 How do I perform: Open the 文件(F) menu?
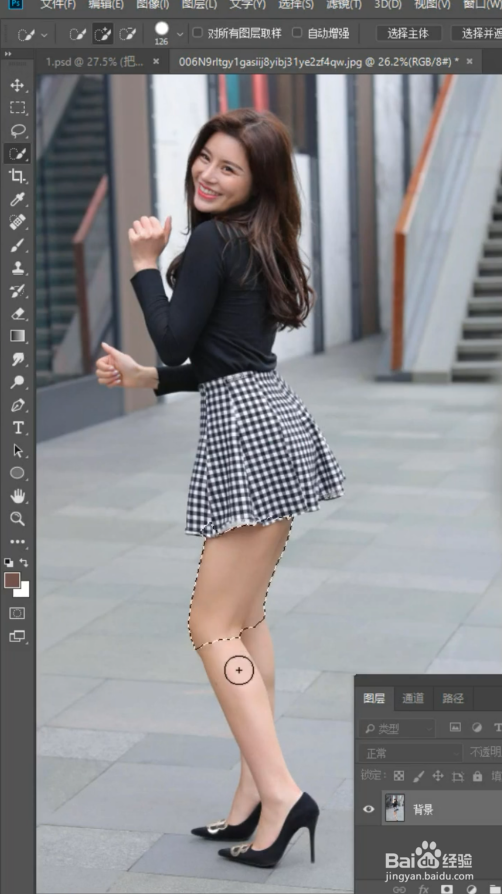pyautogui.click(x=58, y=5)
